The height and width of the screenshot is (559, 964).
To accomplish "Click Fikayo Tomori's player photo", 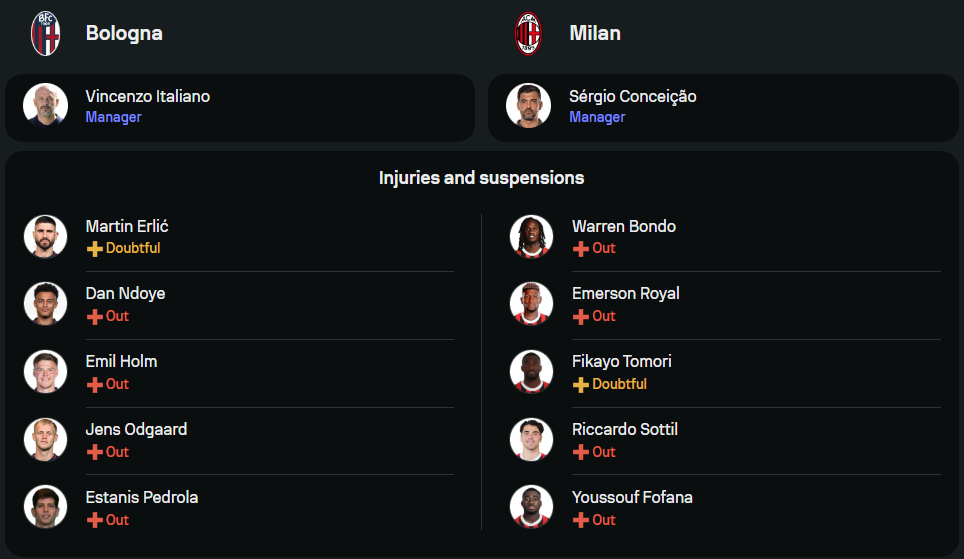I will [531, 372].
